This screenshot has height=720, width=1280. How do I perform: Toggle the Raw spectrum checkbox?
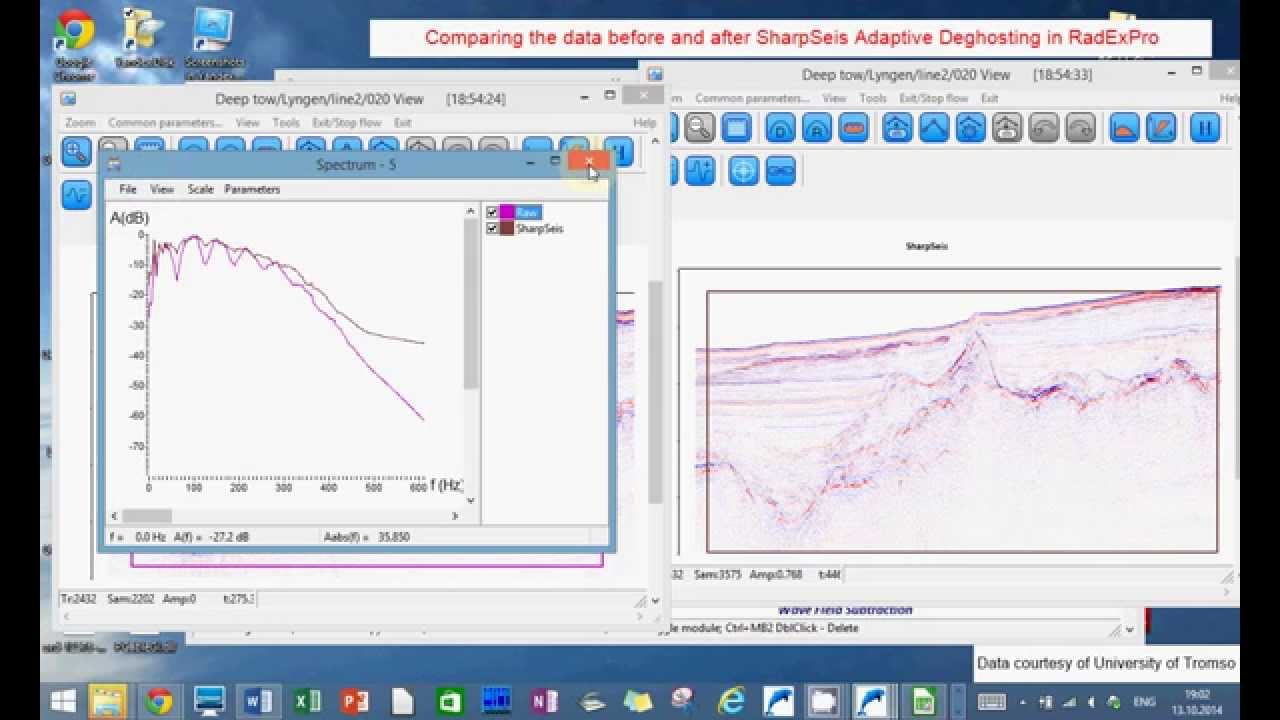[x=492, y=212]
